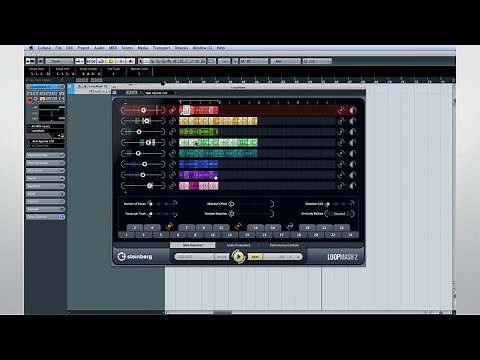Open Apple menu
Image resolution: width=480 pixels, height=360 pixels.
(x=31, y=48)
